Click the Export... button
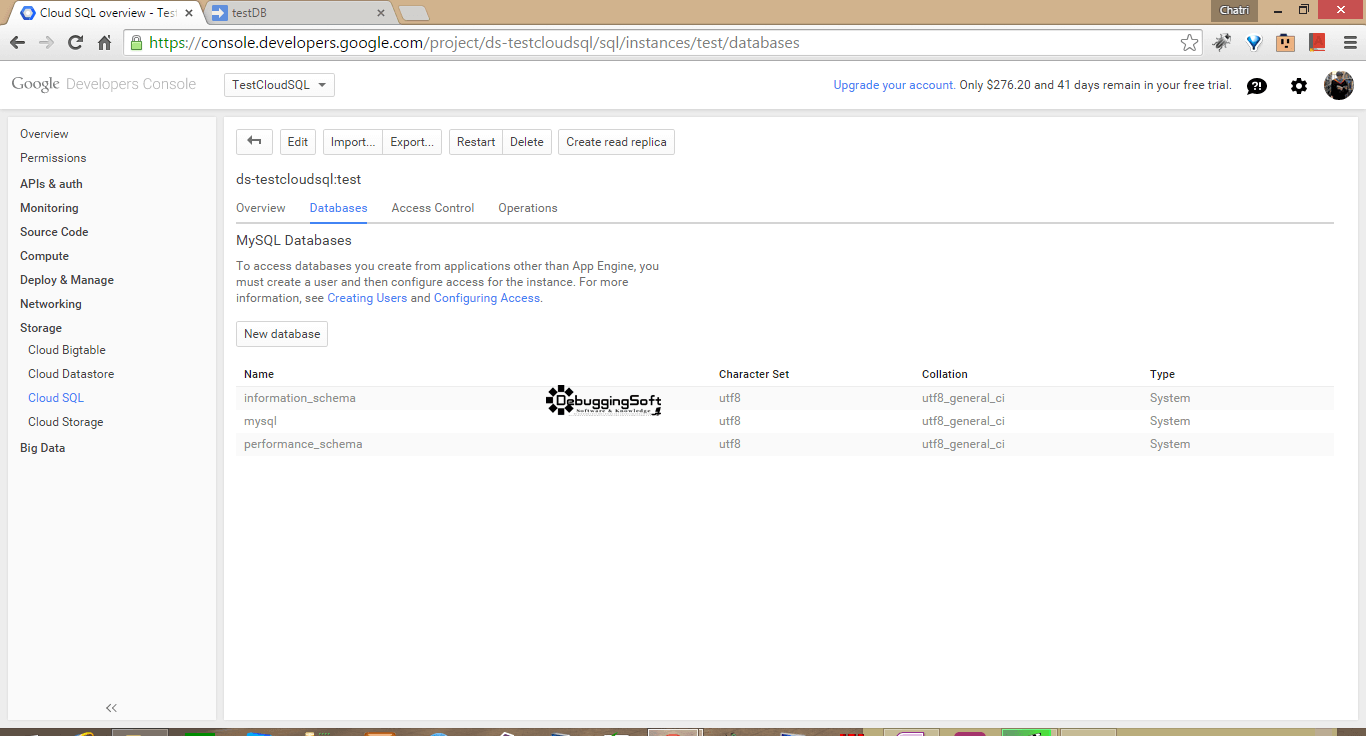This screenshot has height=736, width=1366. click(x=412, y=142)
